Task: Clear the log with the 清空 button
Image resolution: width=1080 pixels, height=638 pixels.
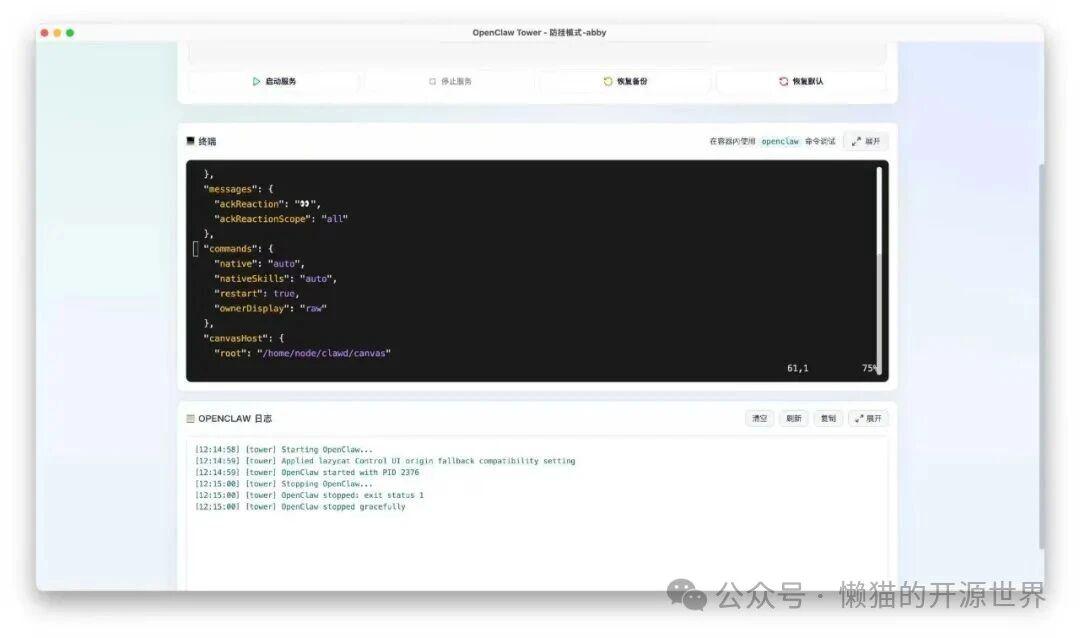Action: point(761,418)
